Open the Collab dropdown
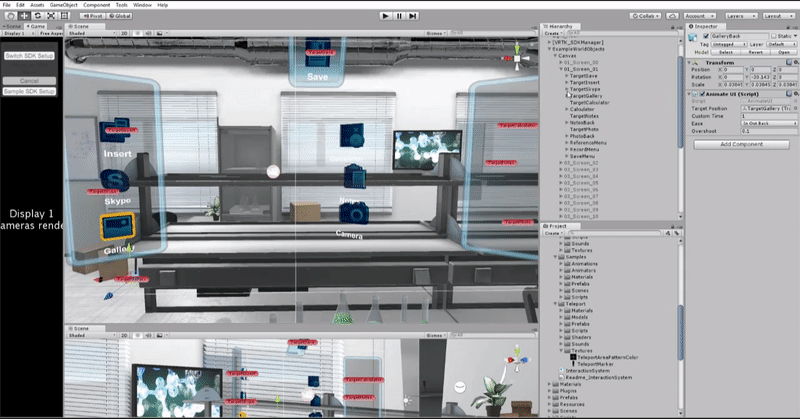 646,16
